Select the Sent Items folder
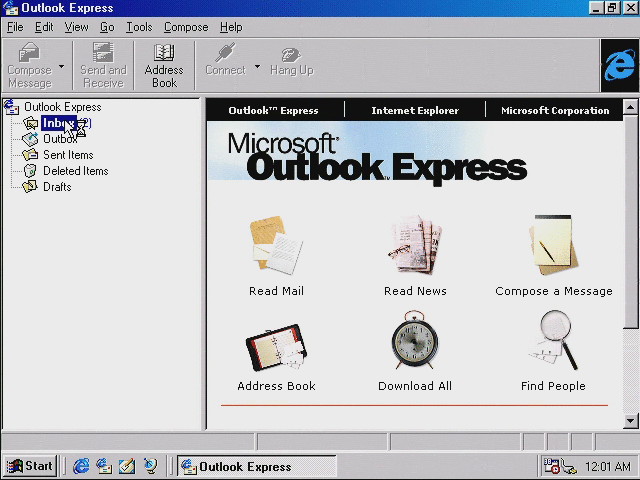 (68, 155)
